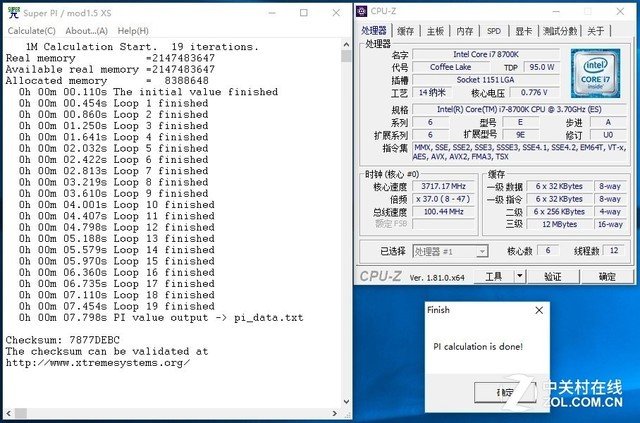Click the 验证 button in CPU-Z
This screenshot has height=423, width=640.
pyautogui.click(x=553, y=277)
